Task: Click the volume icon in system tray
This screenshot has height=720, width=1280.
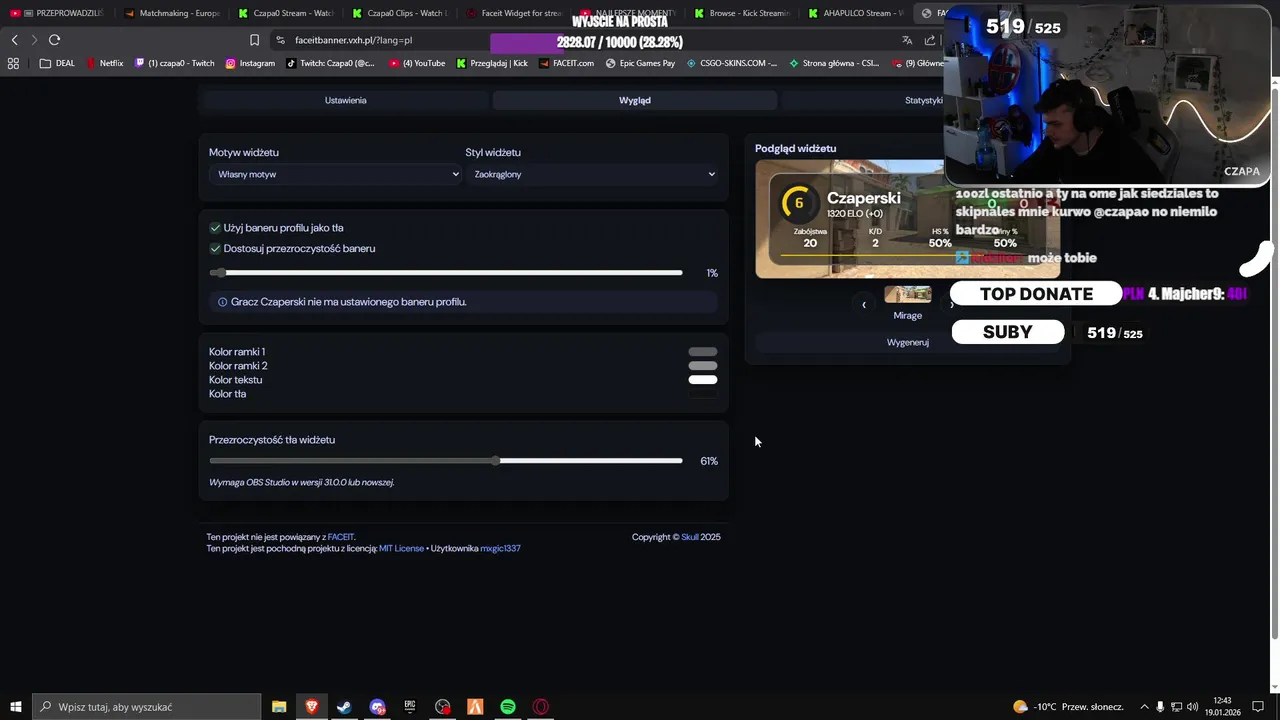Action: (x=1193, y=707)
